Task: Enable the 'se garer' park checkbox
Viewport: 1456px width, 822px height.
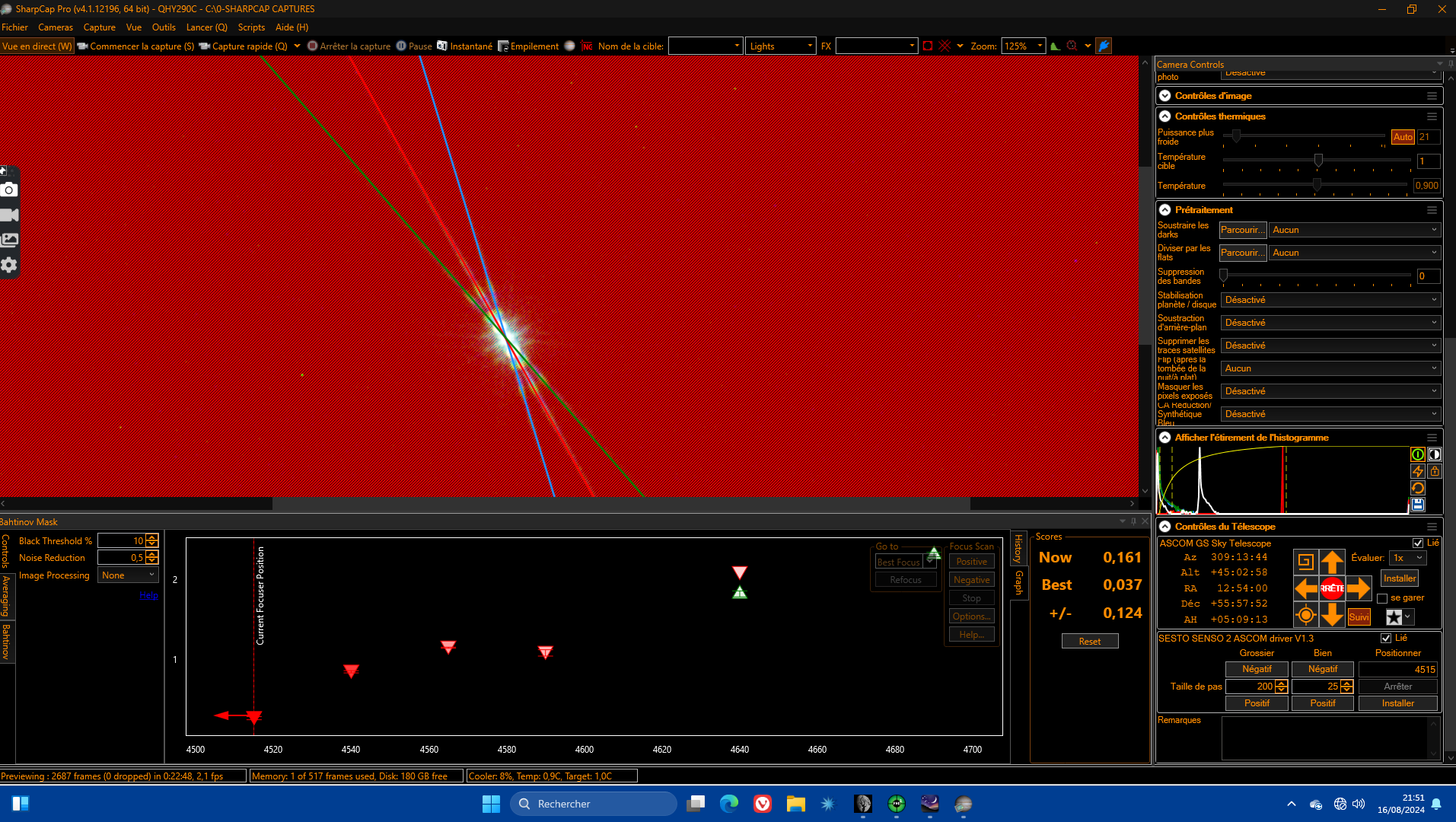Action: pyautogui.click(x=1382, y=598)
